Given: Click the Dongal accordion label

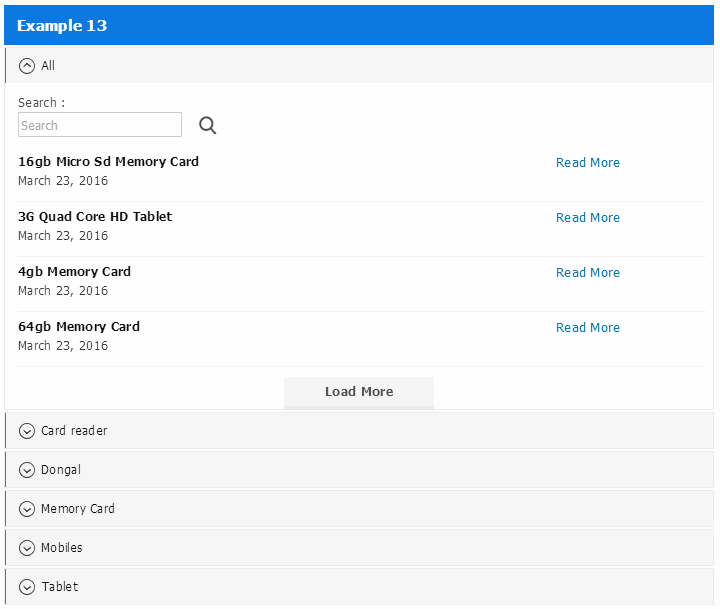Looking at the screenshot, I should coord(61,470).
